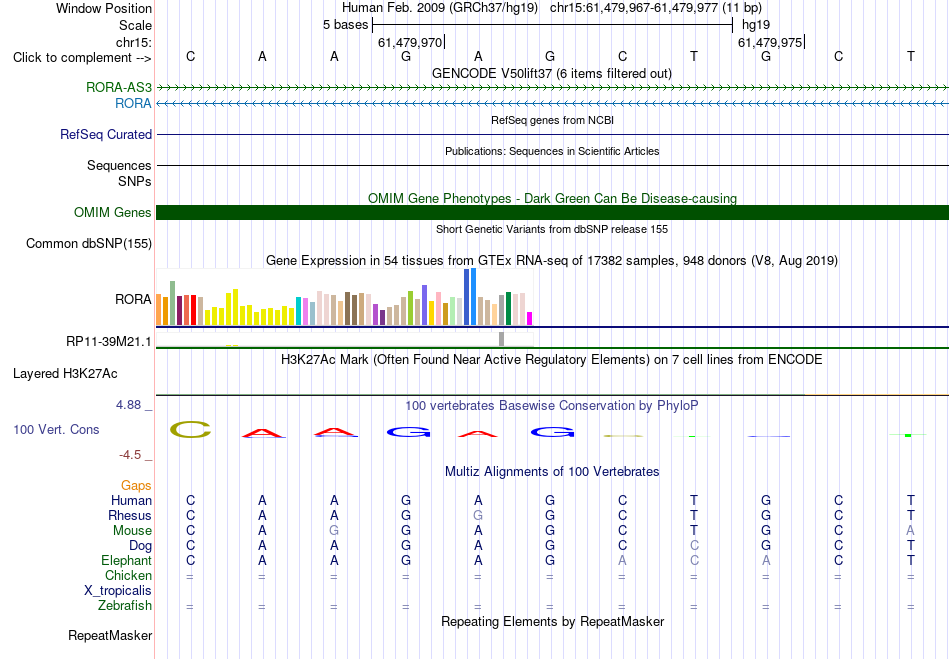Click the 61,479,975 coordinate tick label
The height and width of the screenshot is (659, 950).
pos(770,42)
